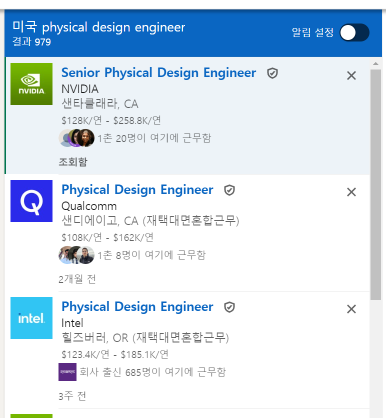386x418 pixels.
Task: Open the Intel Physical Design Engineer title link
Action: coord(137,307)
